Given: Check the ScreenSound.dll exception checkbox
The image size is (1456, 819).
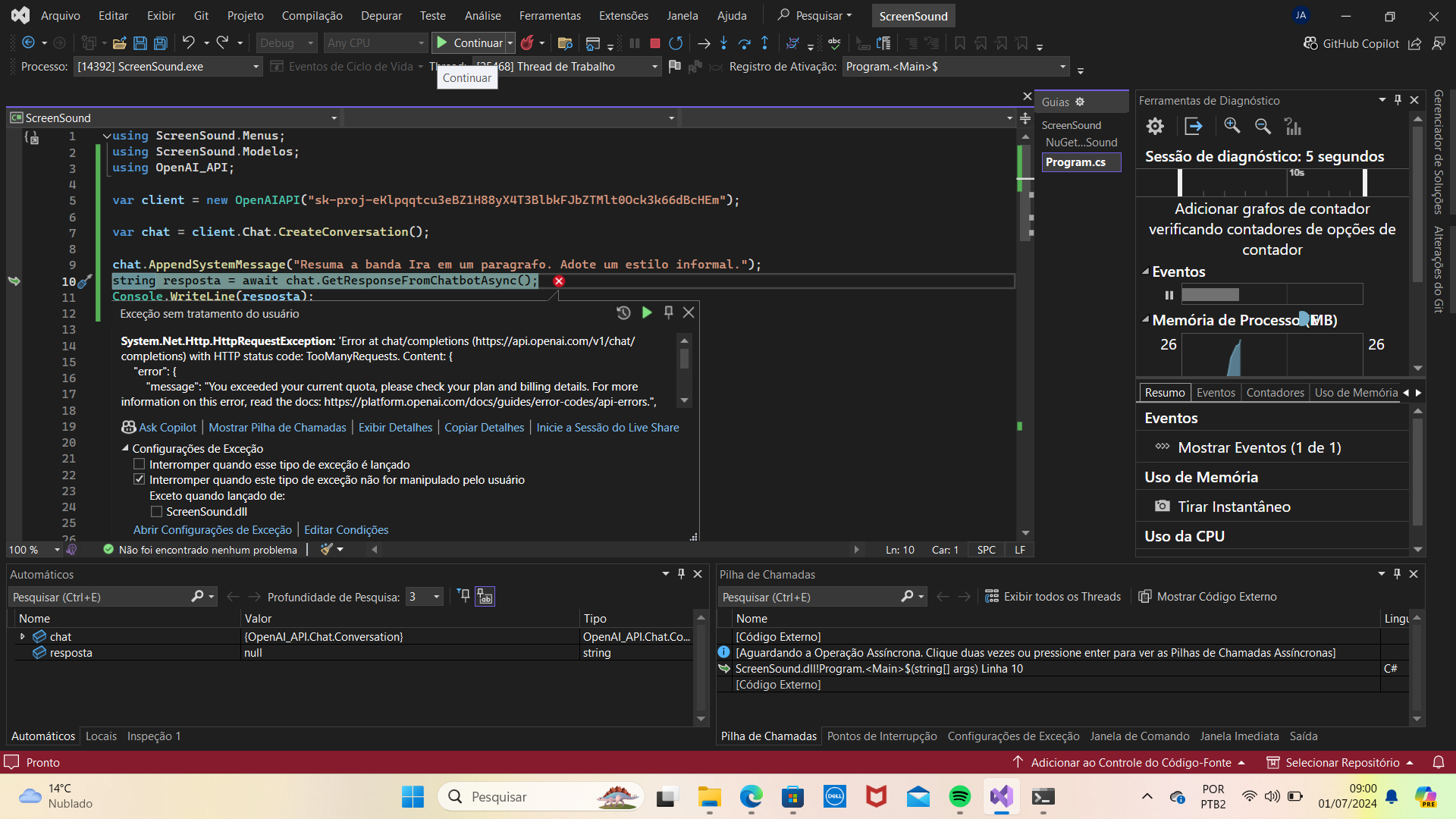Looking at the screenshot, I should pyautogui.click(x=156, y=511).
